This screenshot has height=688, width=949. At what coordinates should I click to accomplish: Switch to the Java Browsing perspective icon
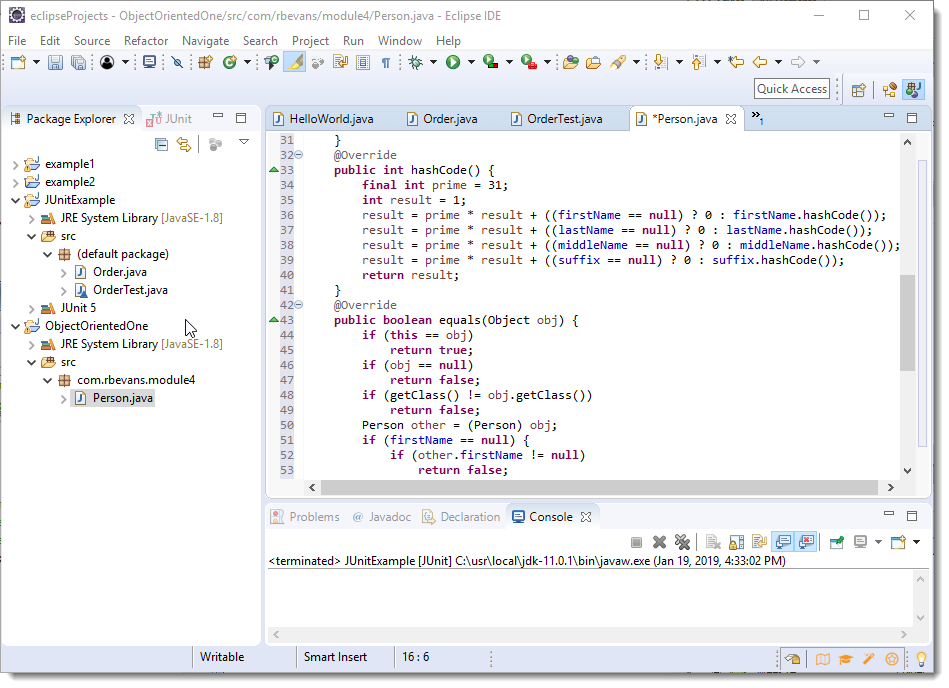pyautogui.click(x=890, y=90)
